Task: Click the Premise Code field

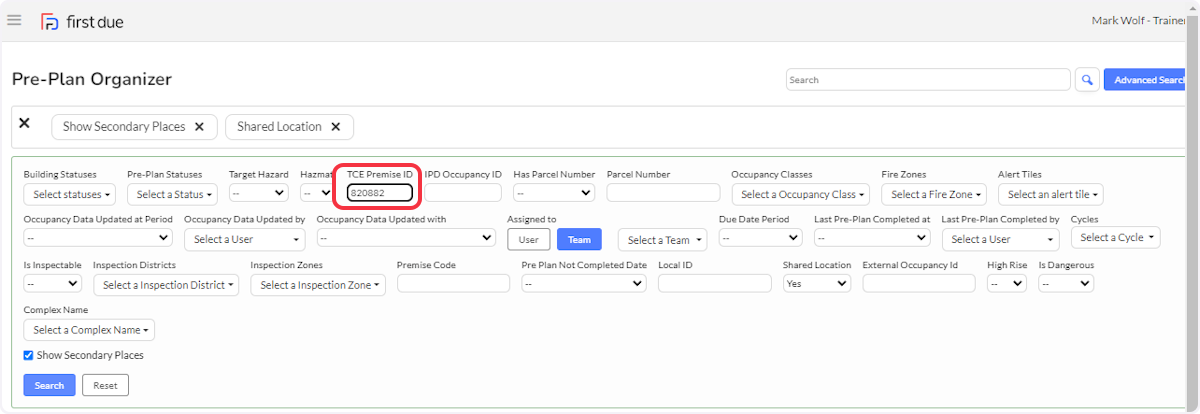Action: [453, 283]
